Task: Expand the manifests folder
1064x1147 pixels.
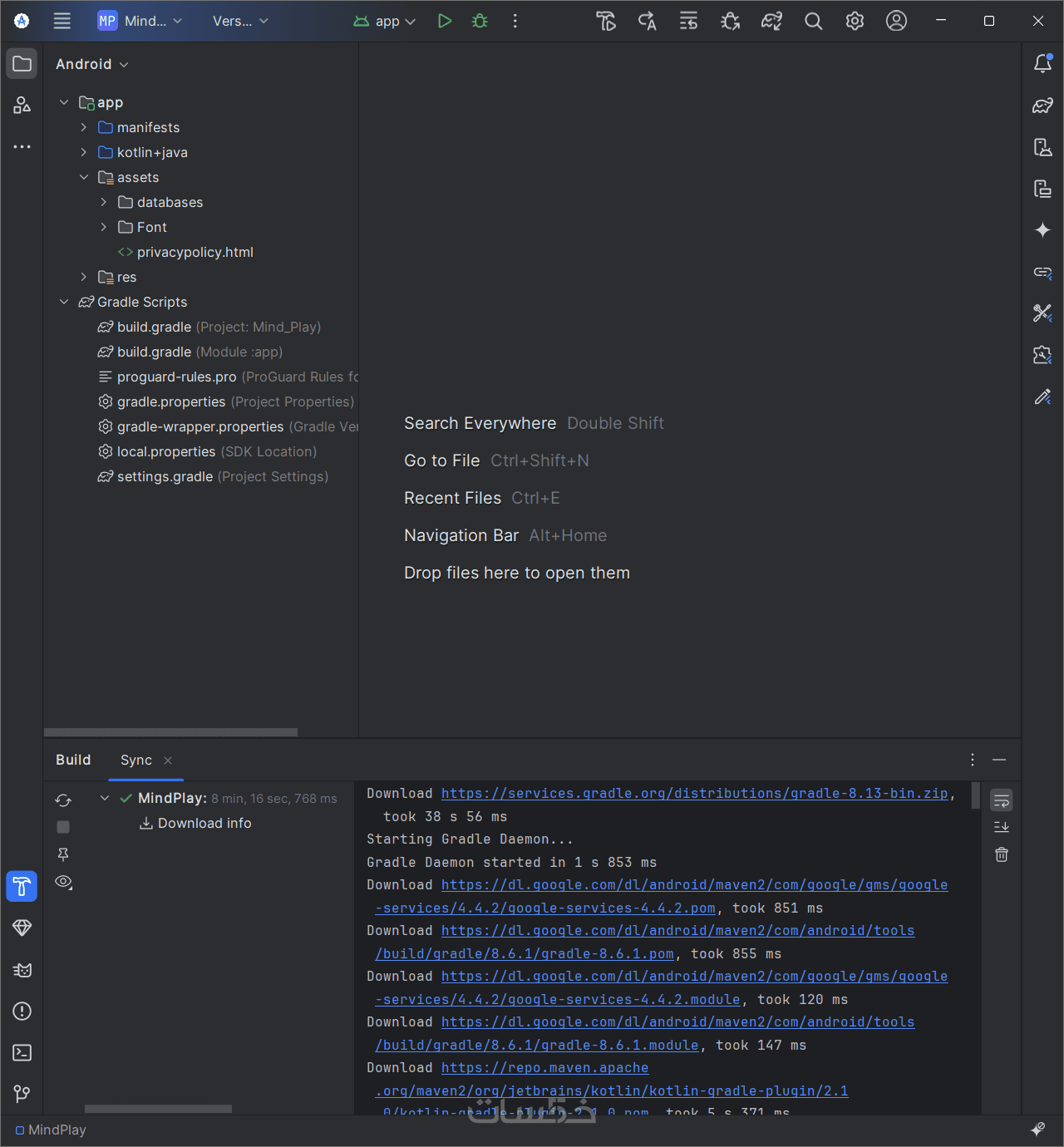Action: pos(84,127)
